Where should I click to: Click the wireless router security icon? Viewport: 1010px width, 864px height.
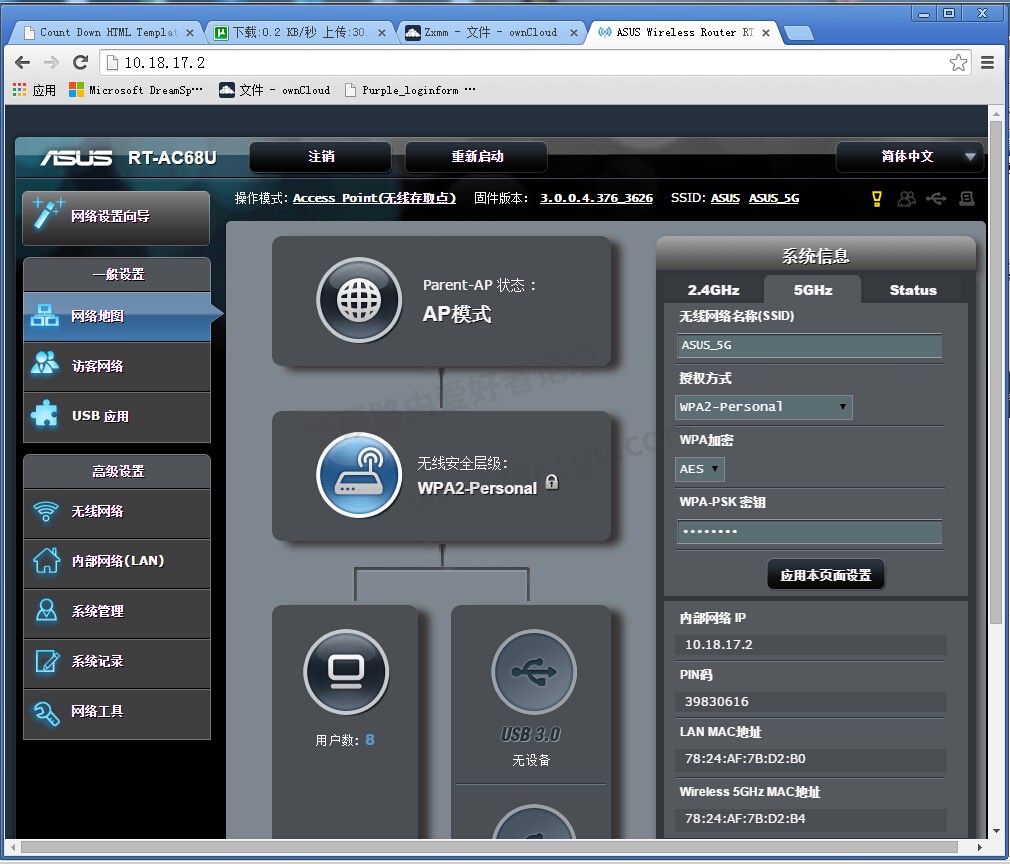coord(359,475)
